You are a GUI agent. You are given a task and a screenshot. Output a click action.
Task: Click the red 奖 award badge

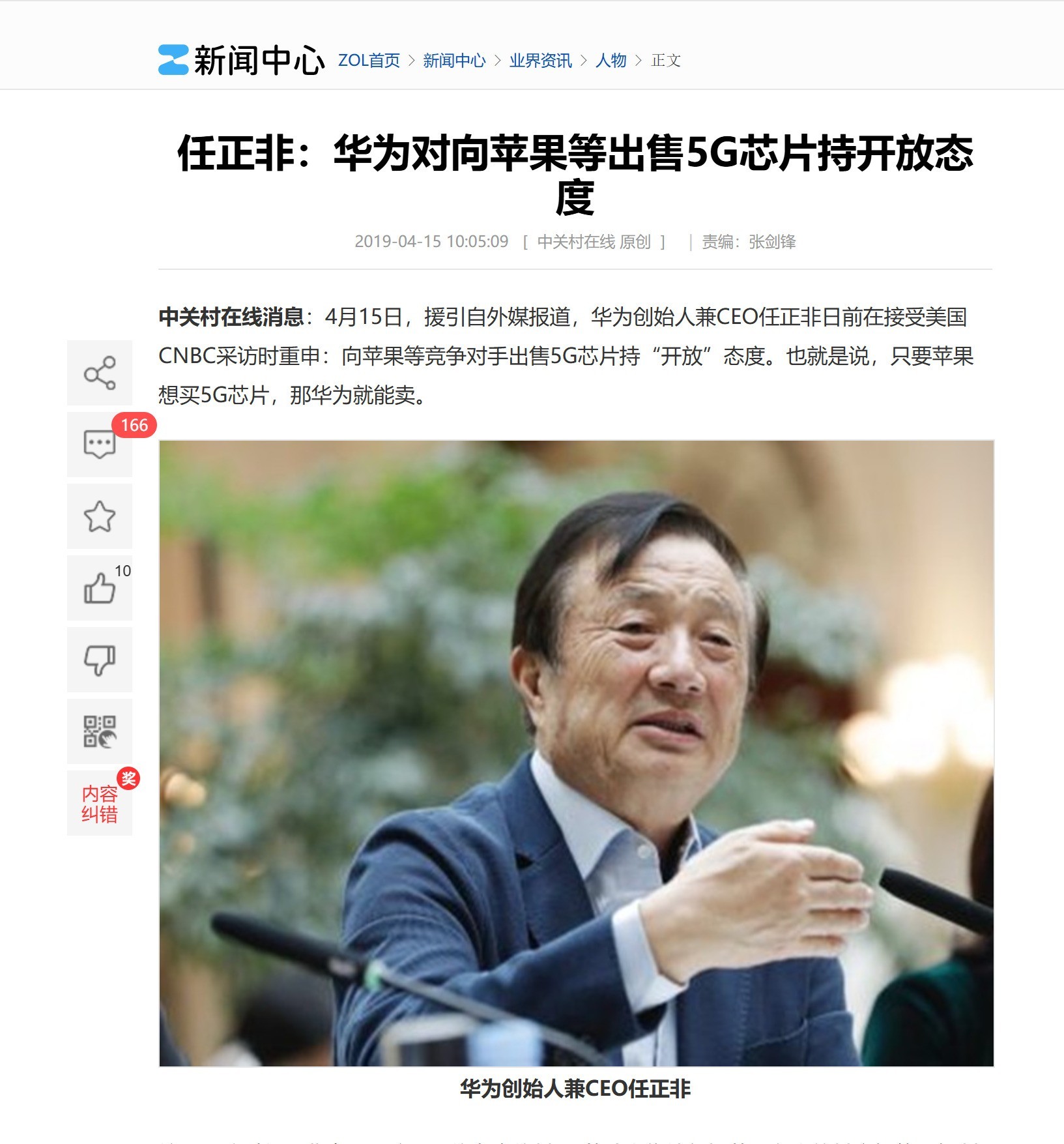(x=128, y=778)
